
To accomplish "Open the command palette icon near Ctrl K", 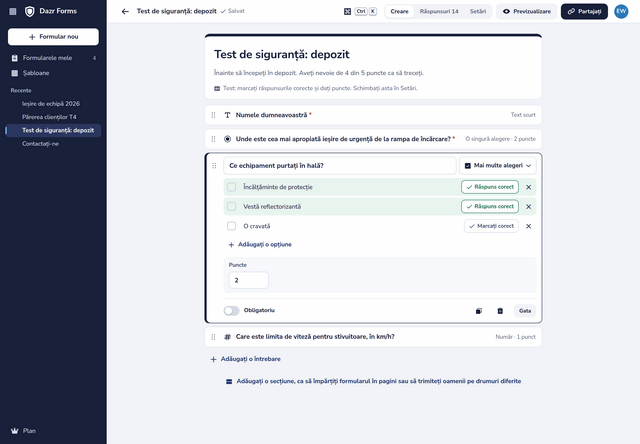I will [x=347, y=11].
